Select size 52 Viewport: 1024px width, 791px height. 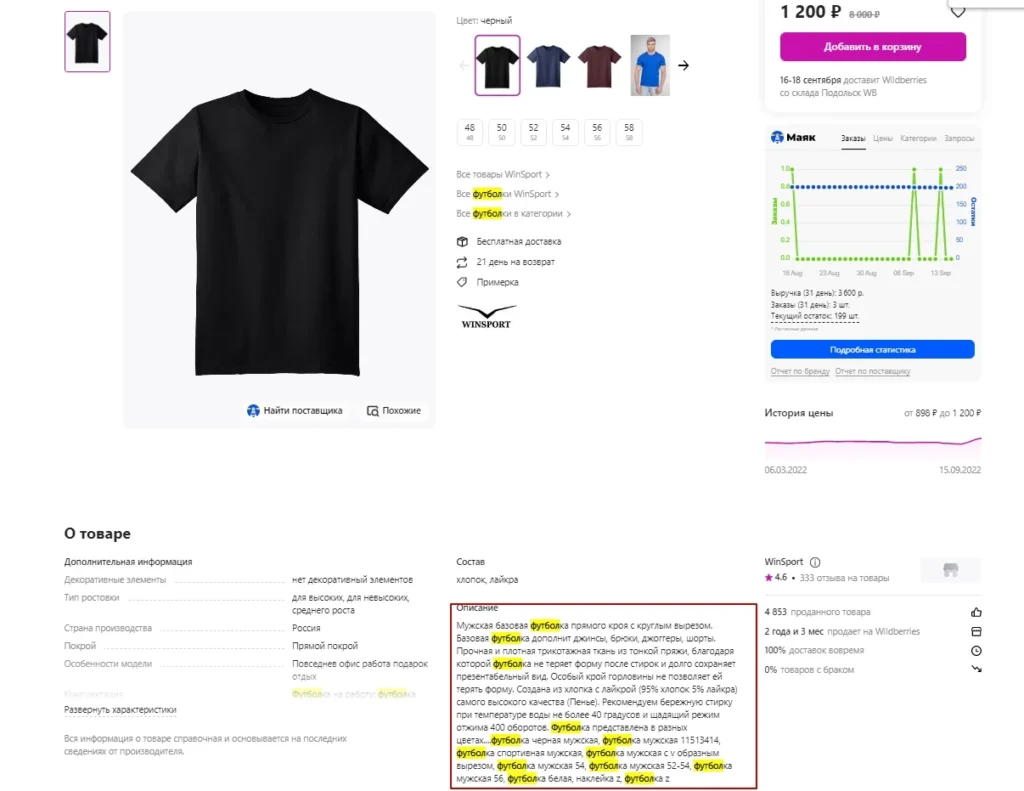pyautogui.click(x=534, y=131)
